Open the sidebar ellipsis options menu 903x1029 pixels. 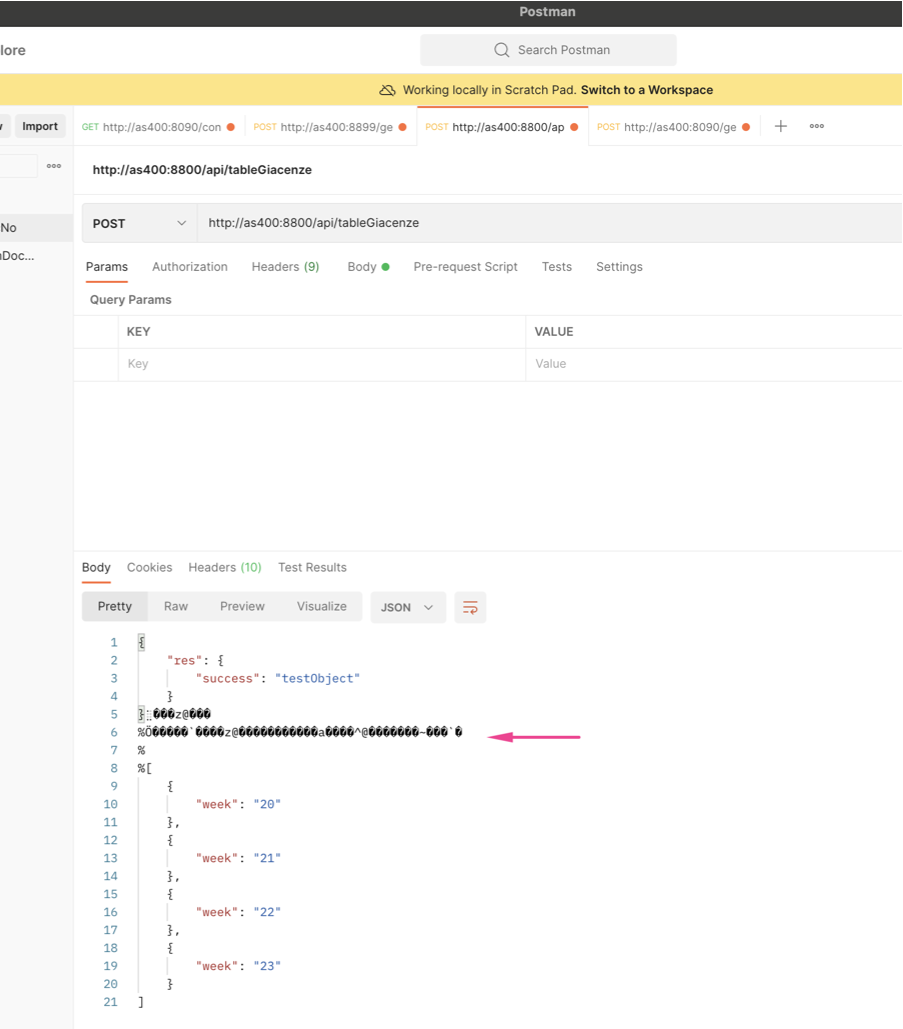click(x=54, y=166)
